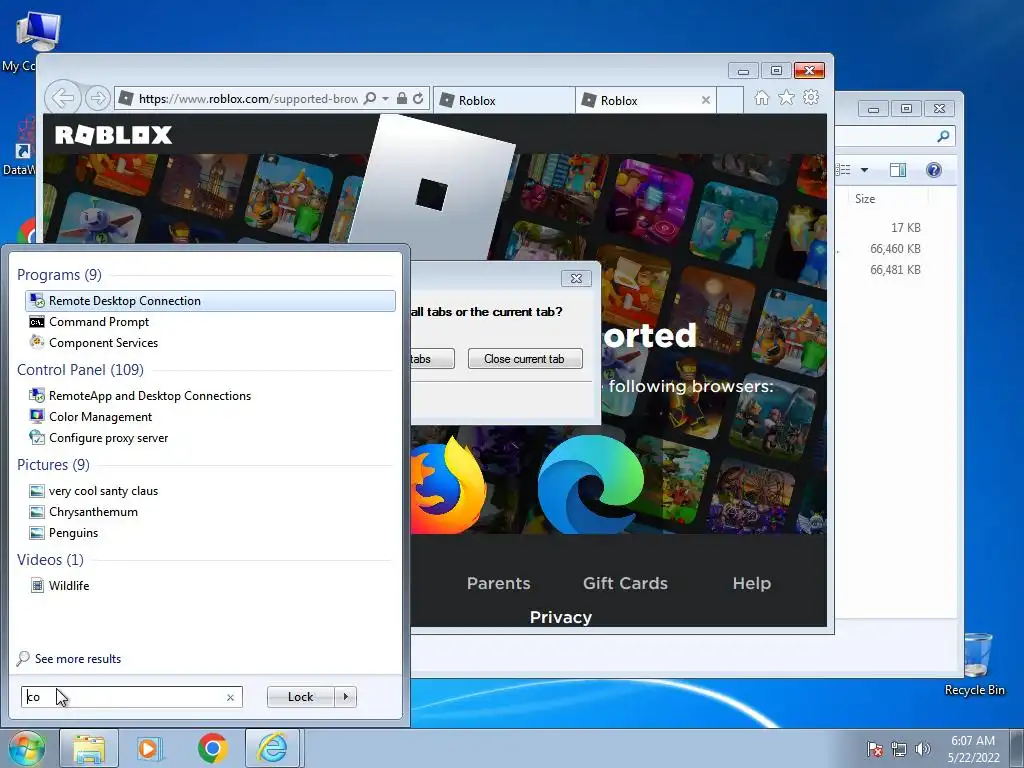Click the Explorer window search icon
This screenshot has width=1024, height=768.
[x=943, y=136]
